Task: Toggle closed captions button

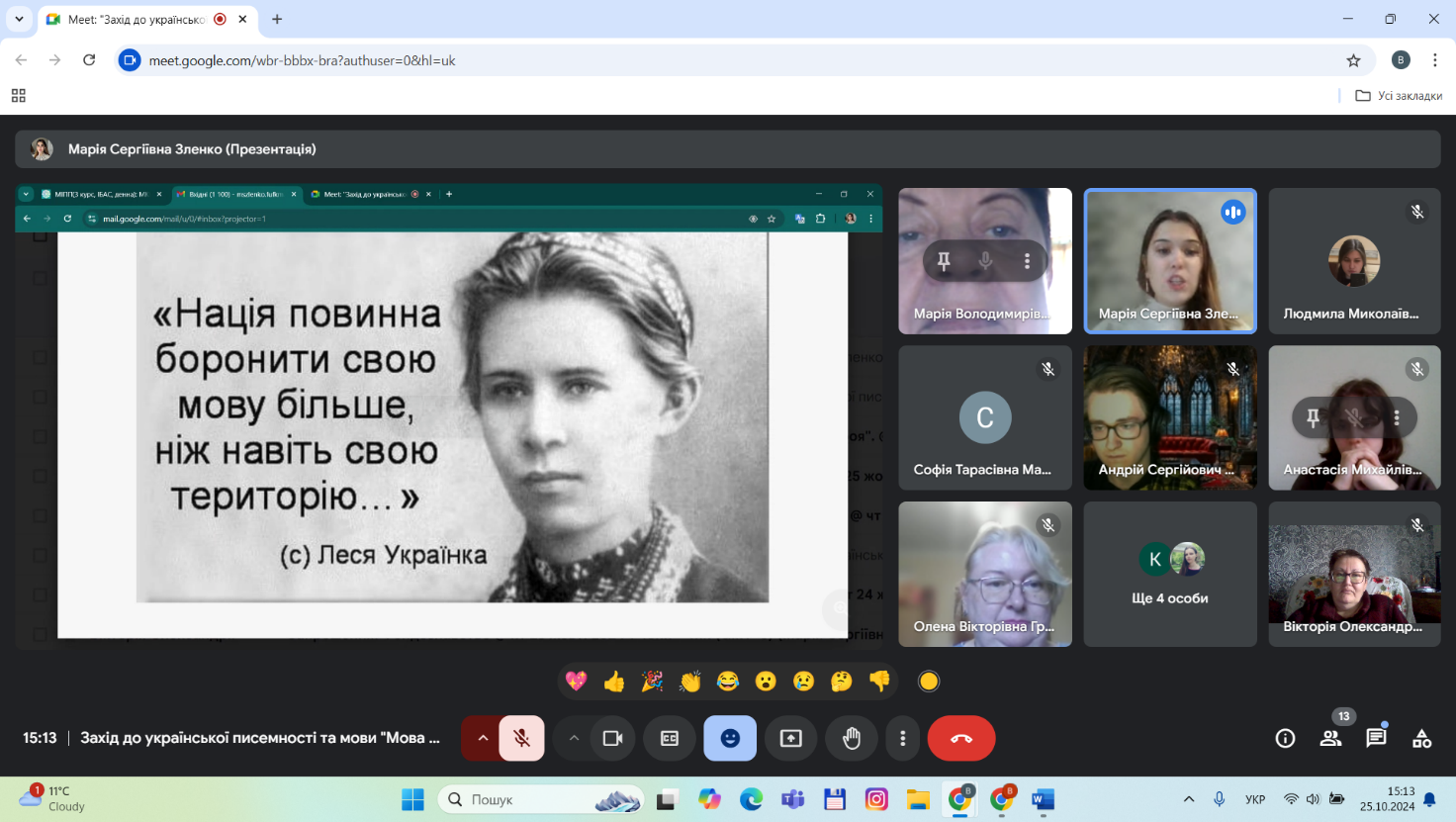Action: tap(670, 738)
